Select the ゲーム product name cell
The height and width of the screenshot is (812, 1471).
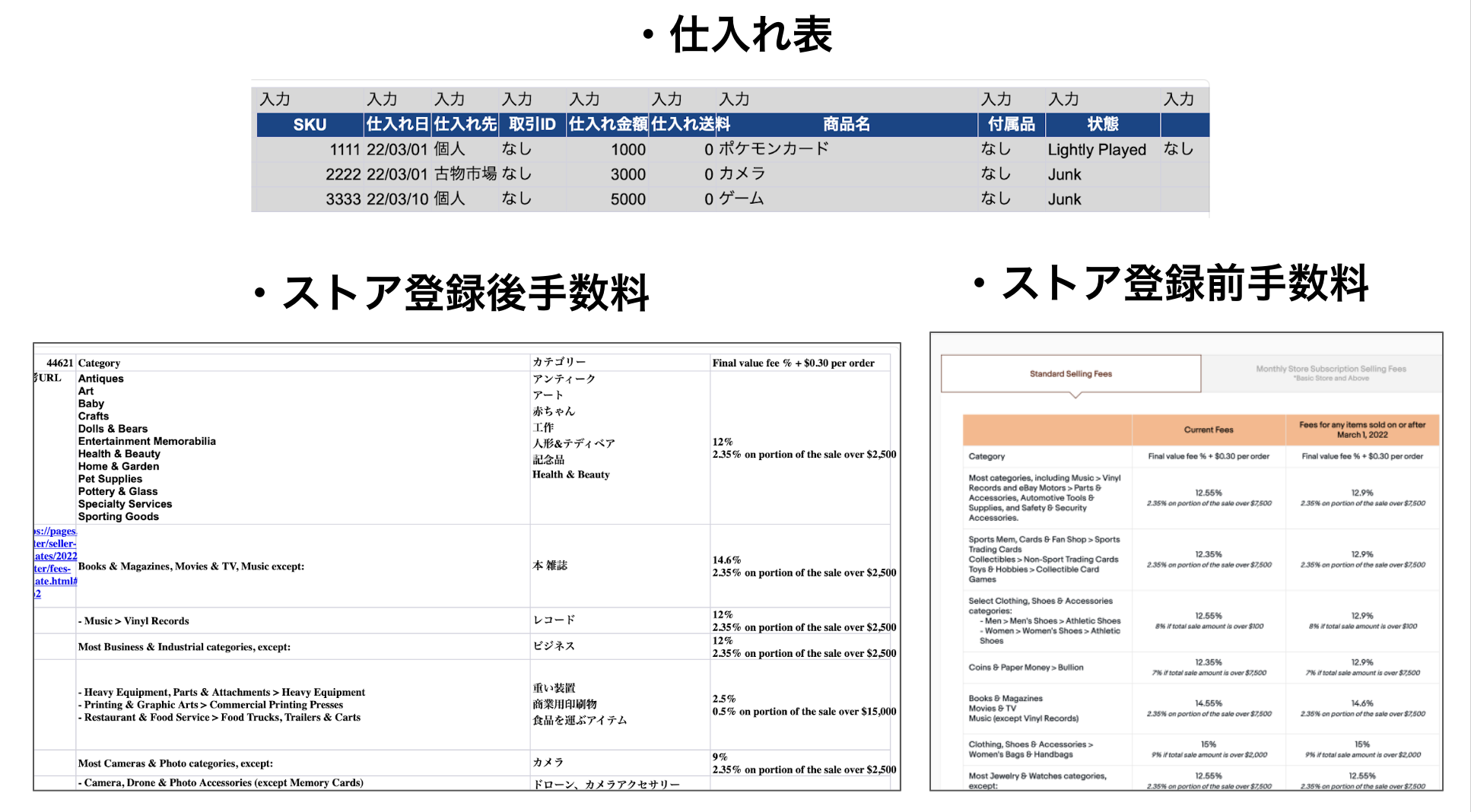(846, 199)
